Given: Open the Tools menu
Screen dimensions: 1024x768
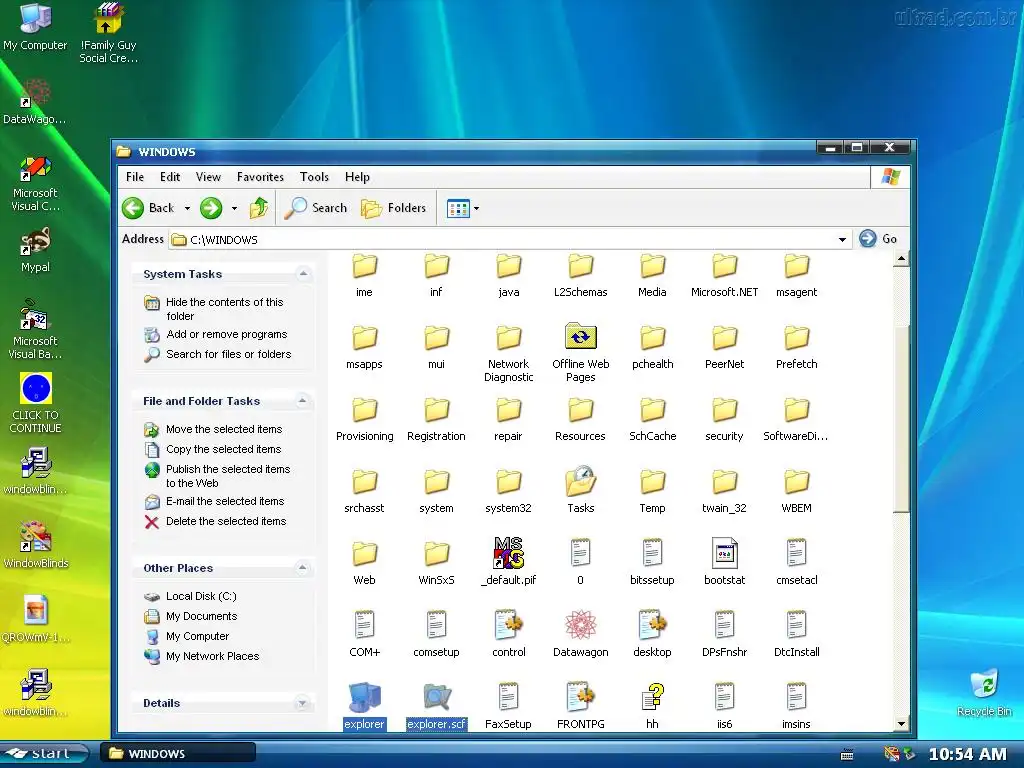Looking at the screenshot, I should [x=314, y=177].
